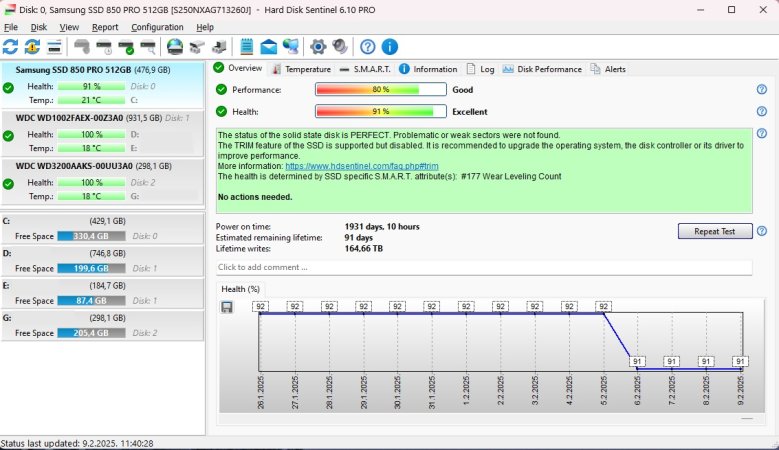Switch to the Overview tab
The height and width of the screenshot is (450, 779).
click(238, 68)
